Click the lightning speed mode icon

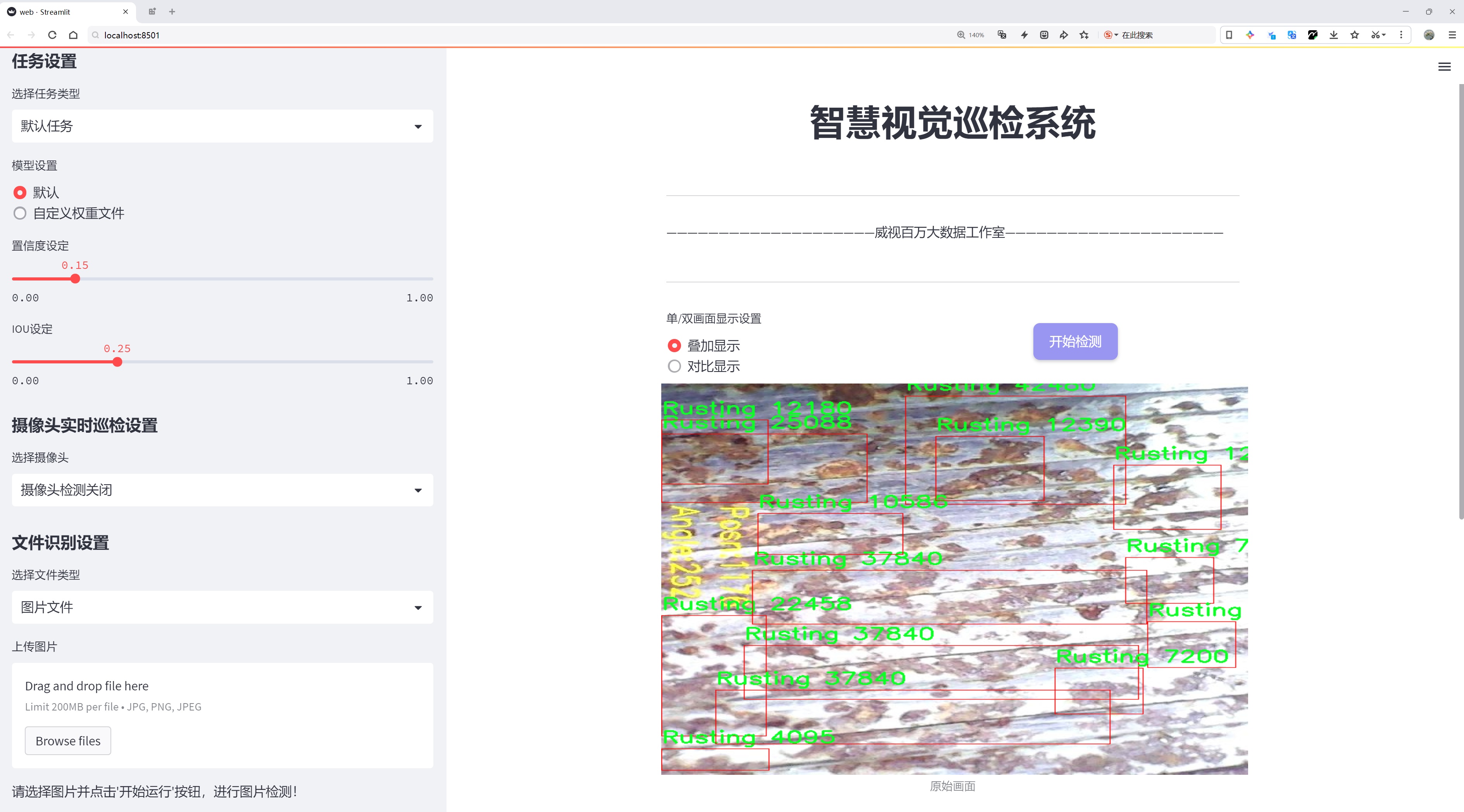click(1024, 35)
